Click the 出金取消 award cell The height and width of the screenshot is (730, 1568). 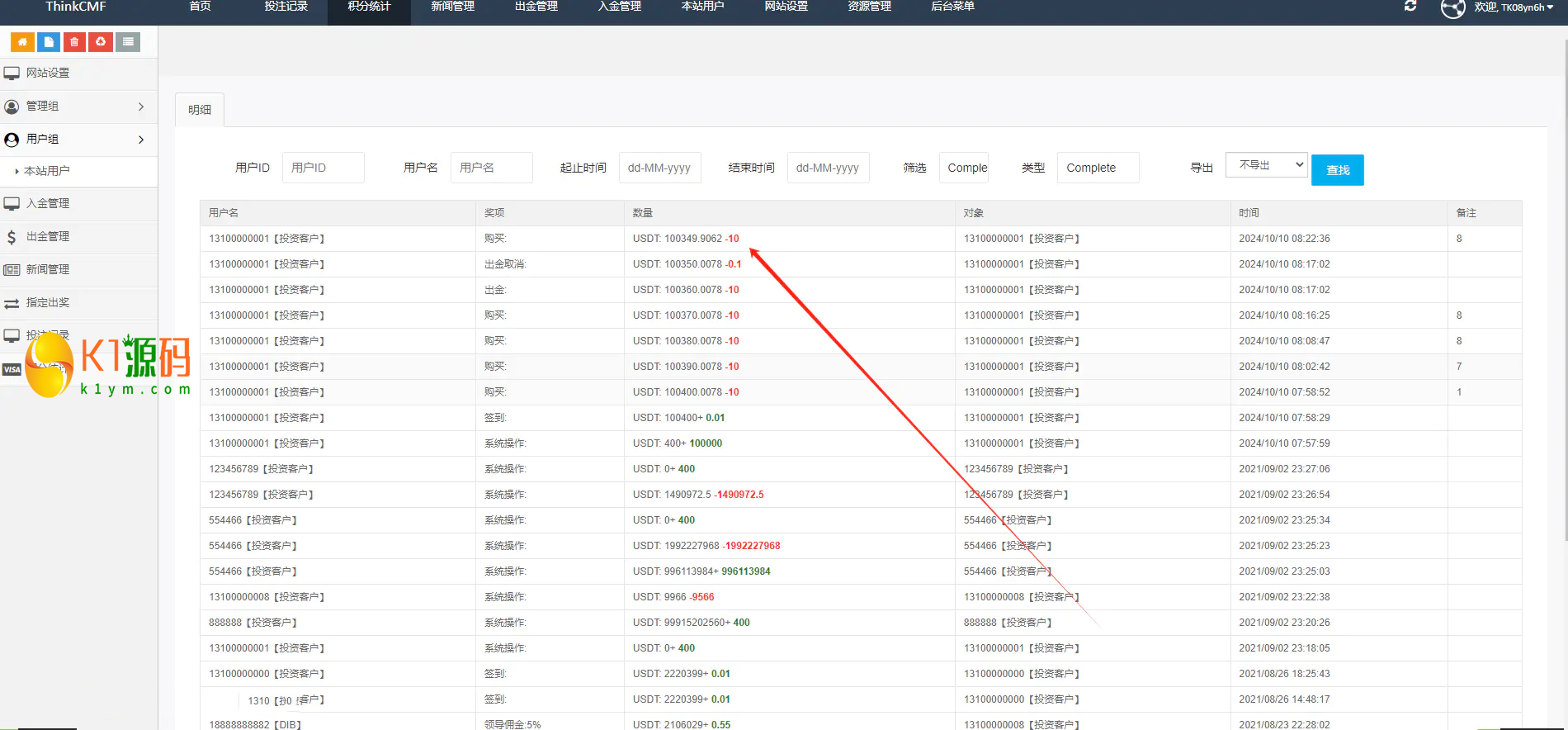click(x=505, y=264)
